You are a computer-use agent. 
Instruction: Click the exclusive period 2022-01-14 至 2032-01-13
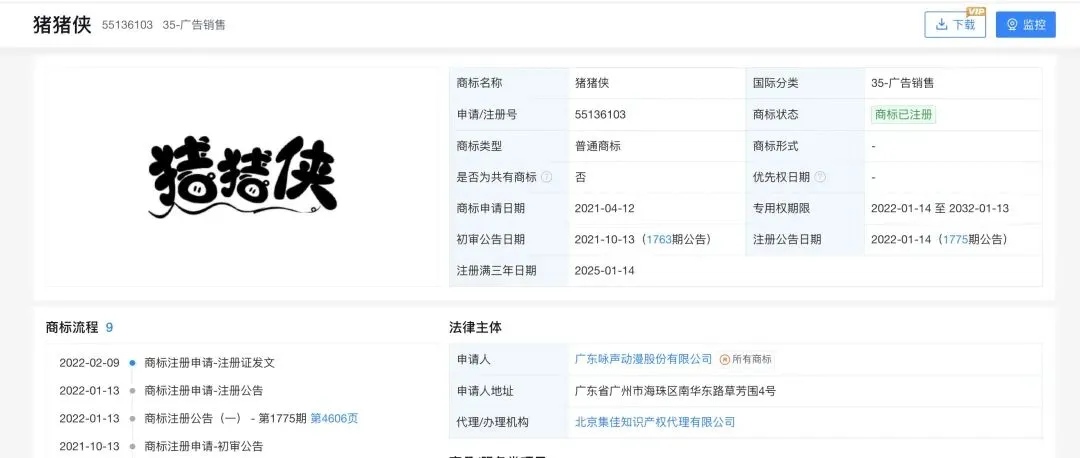click(x=939, y=208)
